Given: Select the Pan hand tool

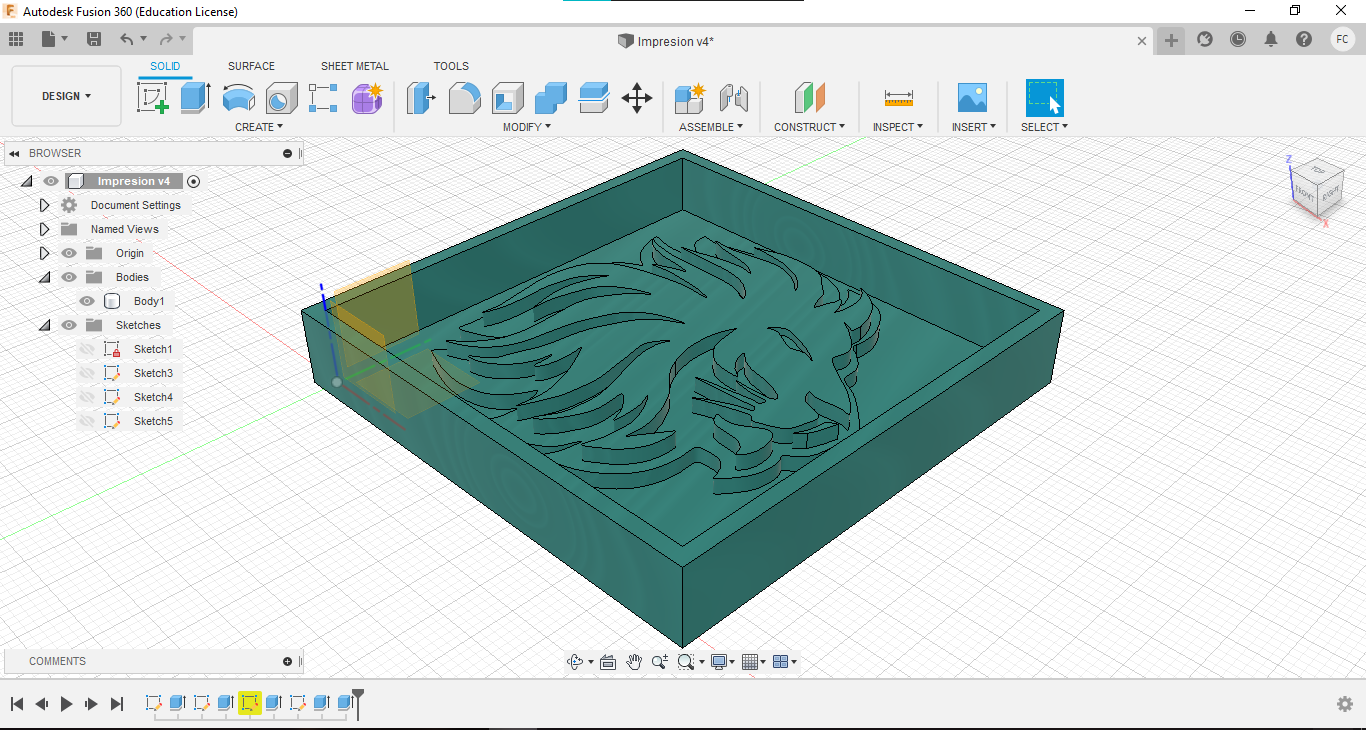Looking at the screenshot, I should [634, 662].
